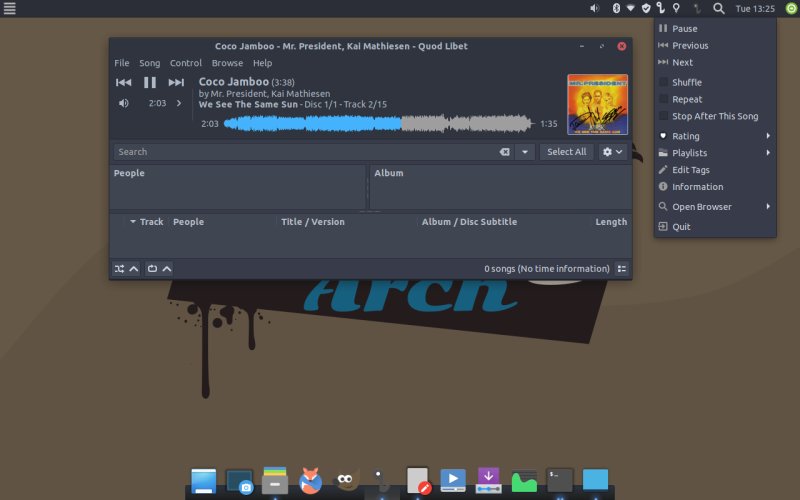
Task: Toggle repeat icon in the bottom bar
Action: (x=152, y=268)
